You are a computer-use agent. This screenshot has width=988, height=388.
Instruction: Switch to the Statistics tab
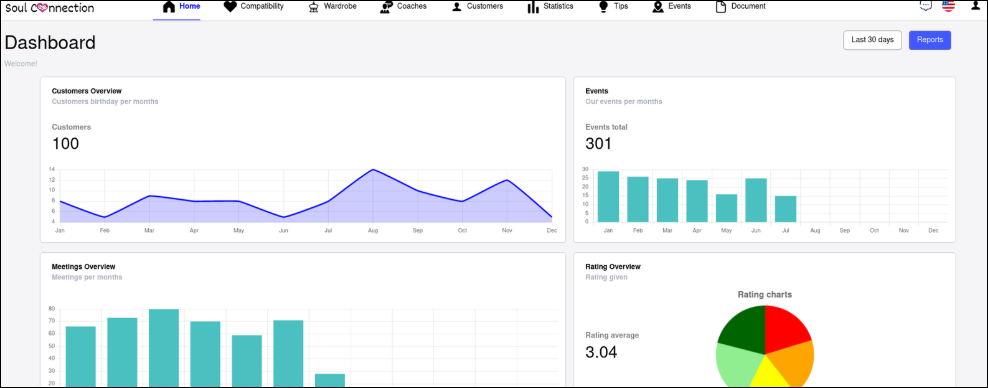[x=551, y=7]
